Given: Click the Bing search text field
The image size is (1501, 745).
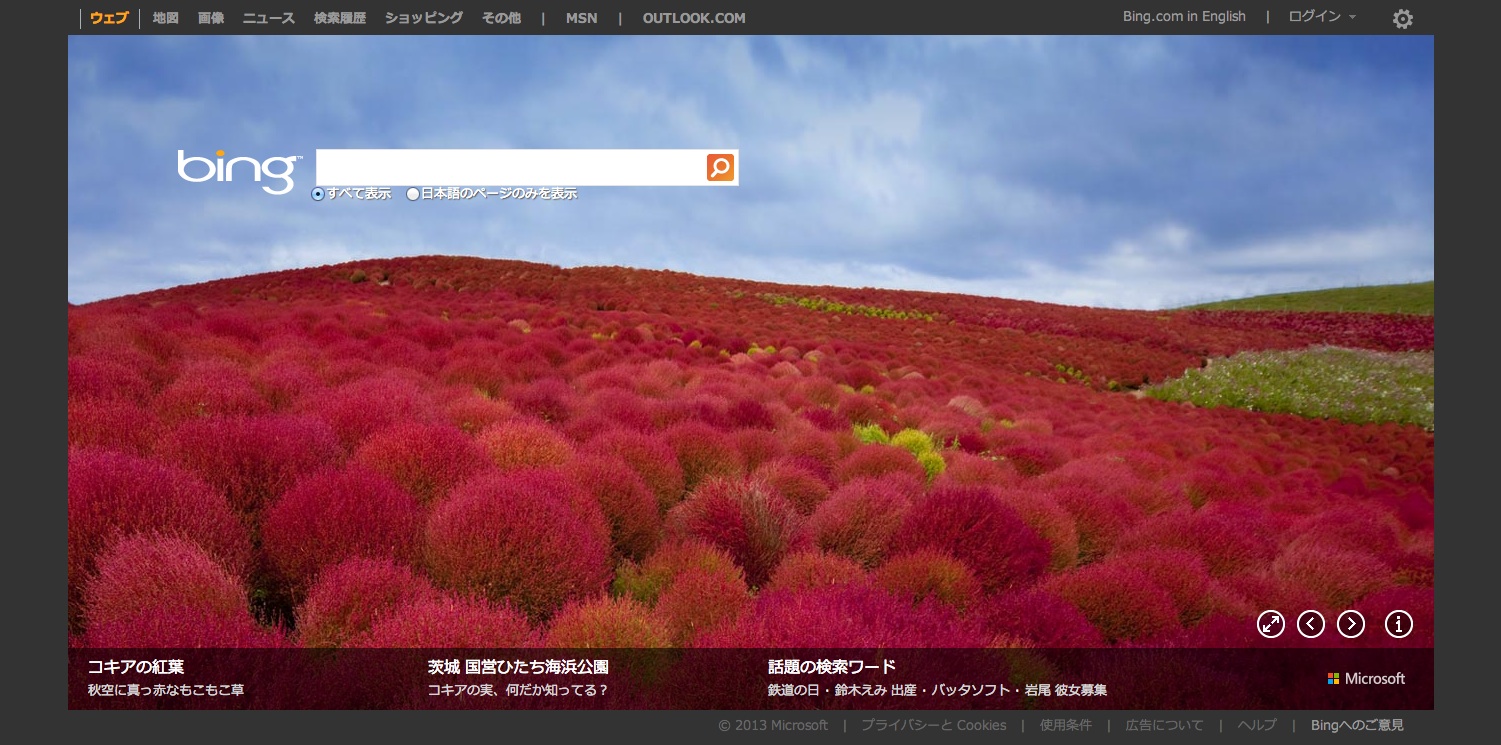Looking at the screenshot, I should click(x=510, y=167).
